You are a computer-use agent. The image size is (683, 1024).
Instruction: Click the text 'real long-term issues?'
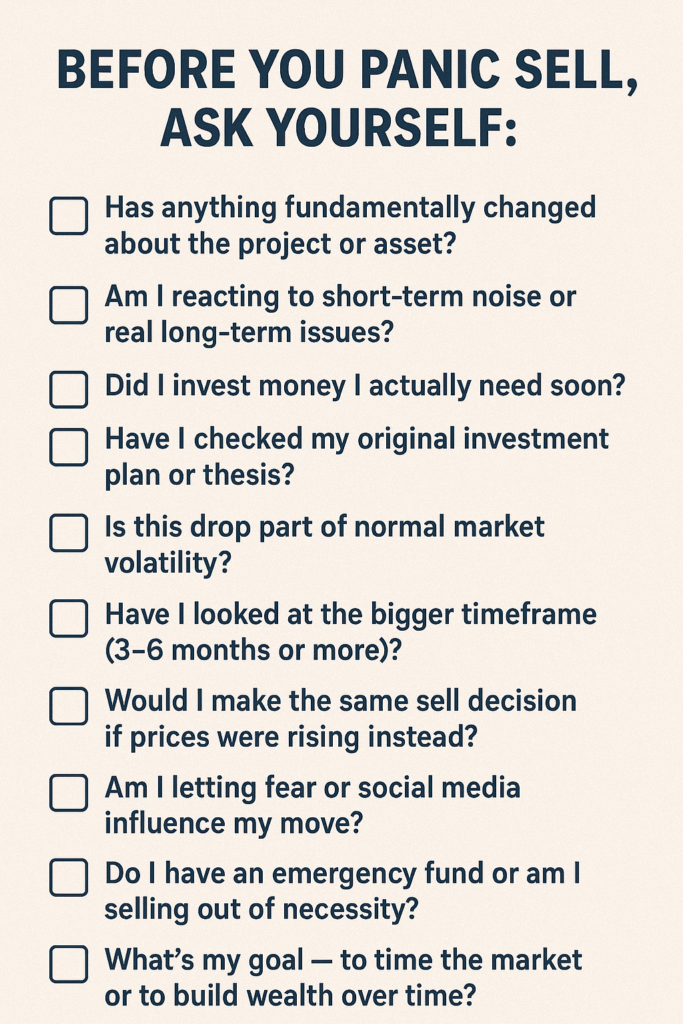tap(249, 332)
